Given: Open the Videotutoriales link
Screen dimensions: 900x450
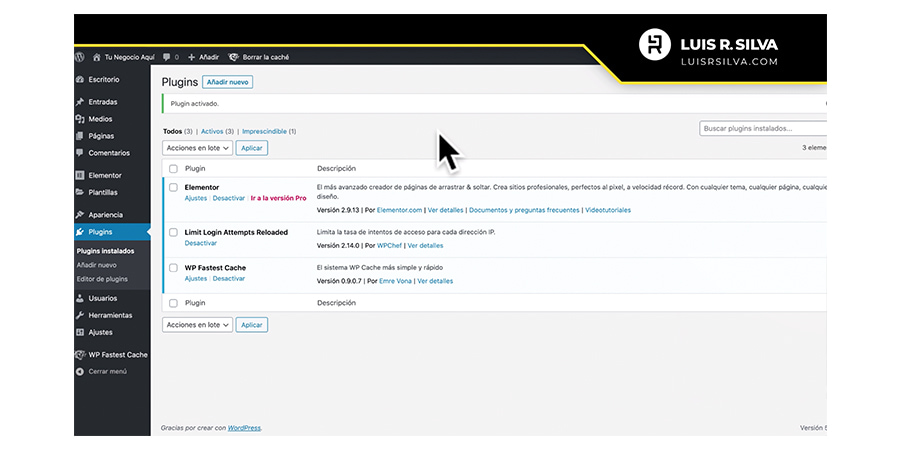Looking at the screenshot, I should (x=608, y=210).
